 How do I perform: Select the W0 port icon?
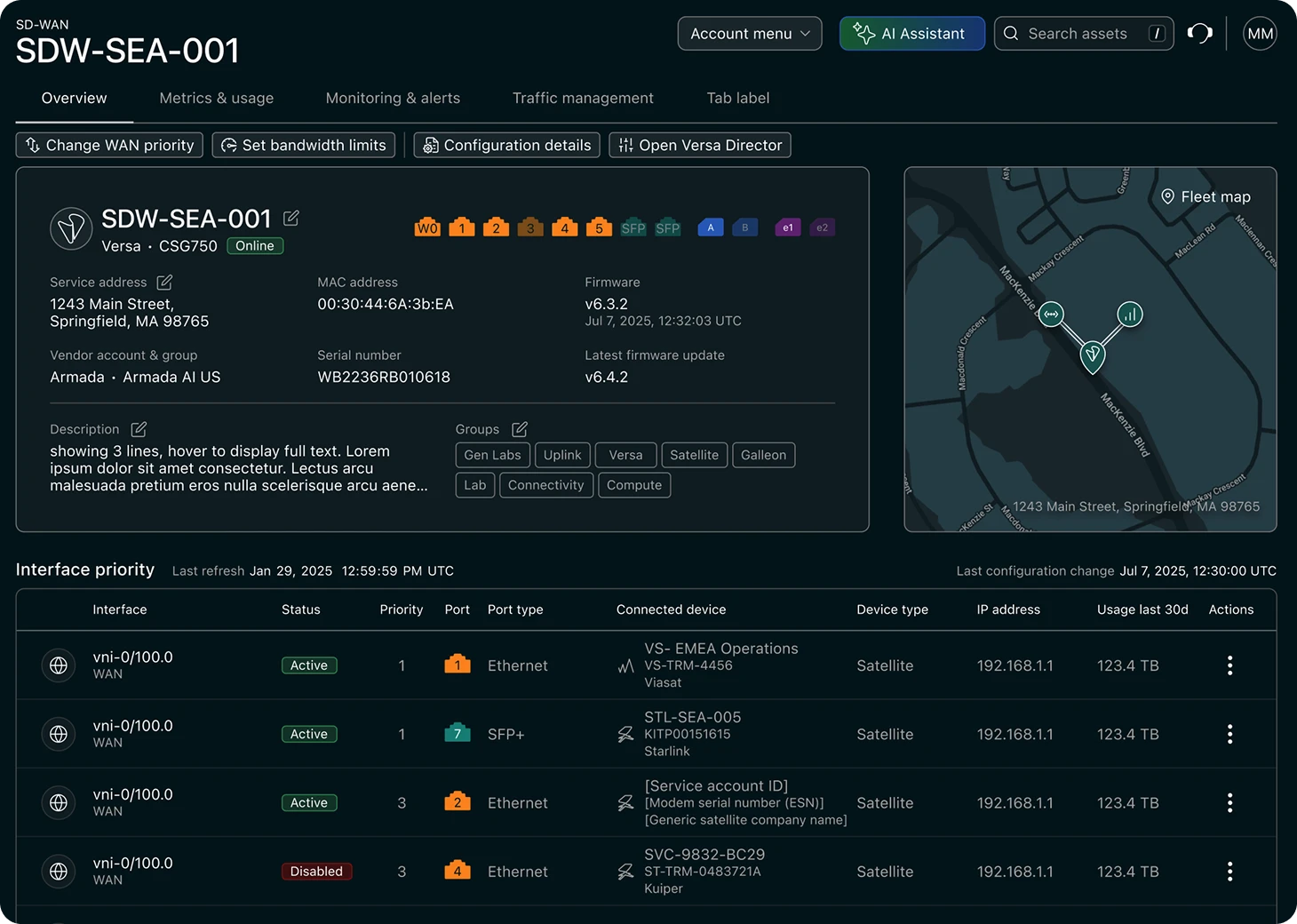[x=427, y=227]
